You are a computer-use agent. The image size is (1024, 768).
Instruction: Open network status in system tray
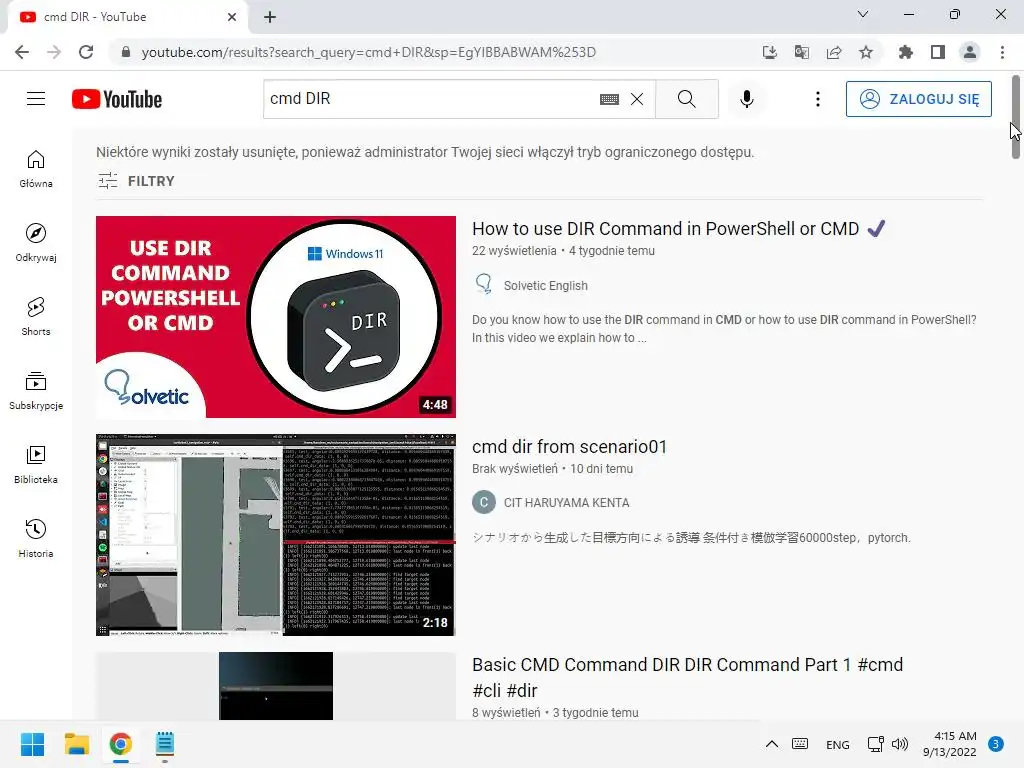[x=875, y=744]
